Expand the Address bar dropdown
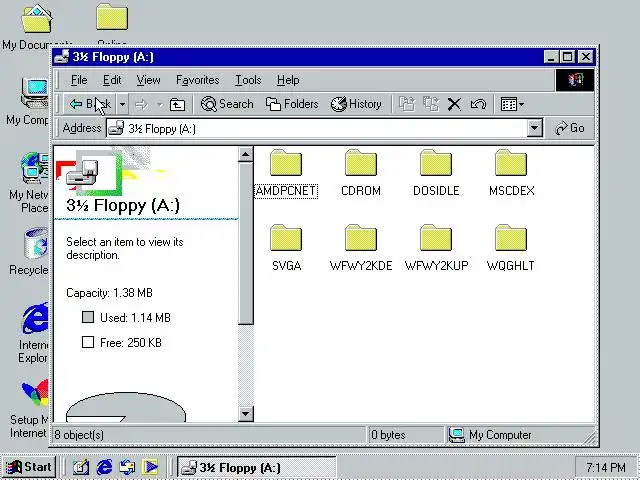 pos(534,129)
